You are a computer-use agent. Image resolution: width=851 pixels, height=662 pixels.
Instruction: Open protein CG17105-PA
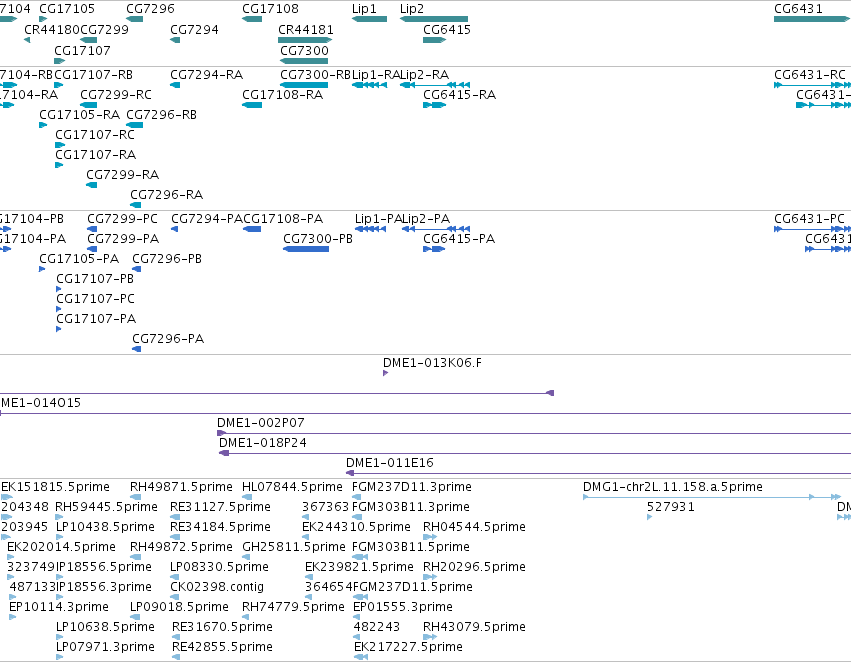tap(79, 259)
